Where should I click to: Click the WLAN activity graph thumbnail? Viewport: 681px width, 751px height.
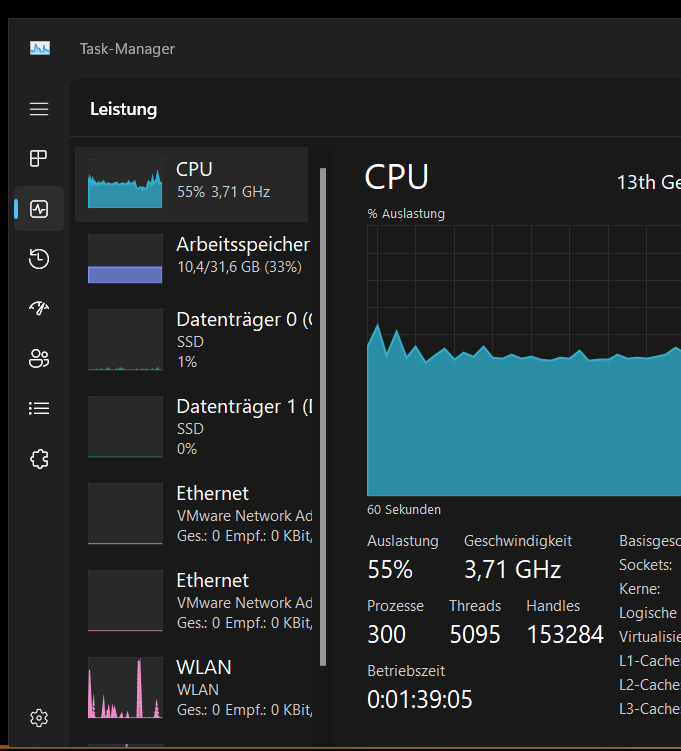point(125,688)
